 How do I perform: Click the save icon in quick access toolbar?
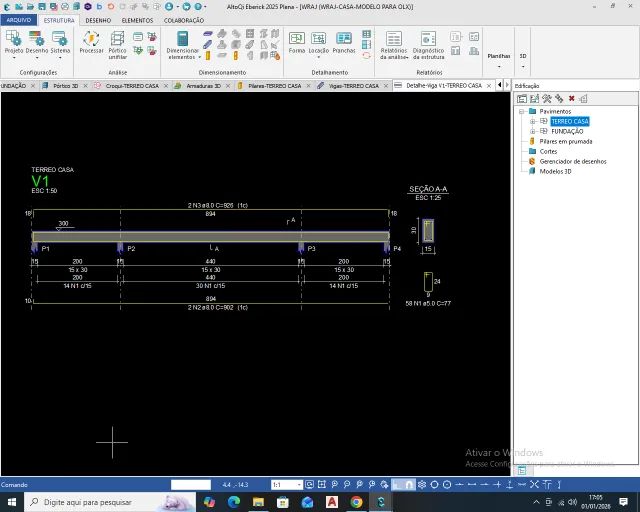pos(42,7)
